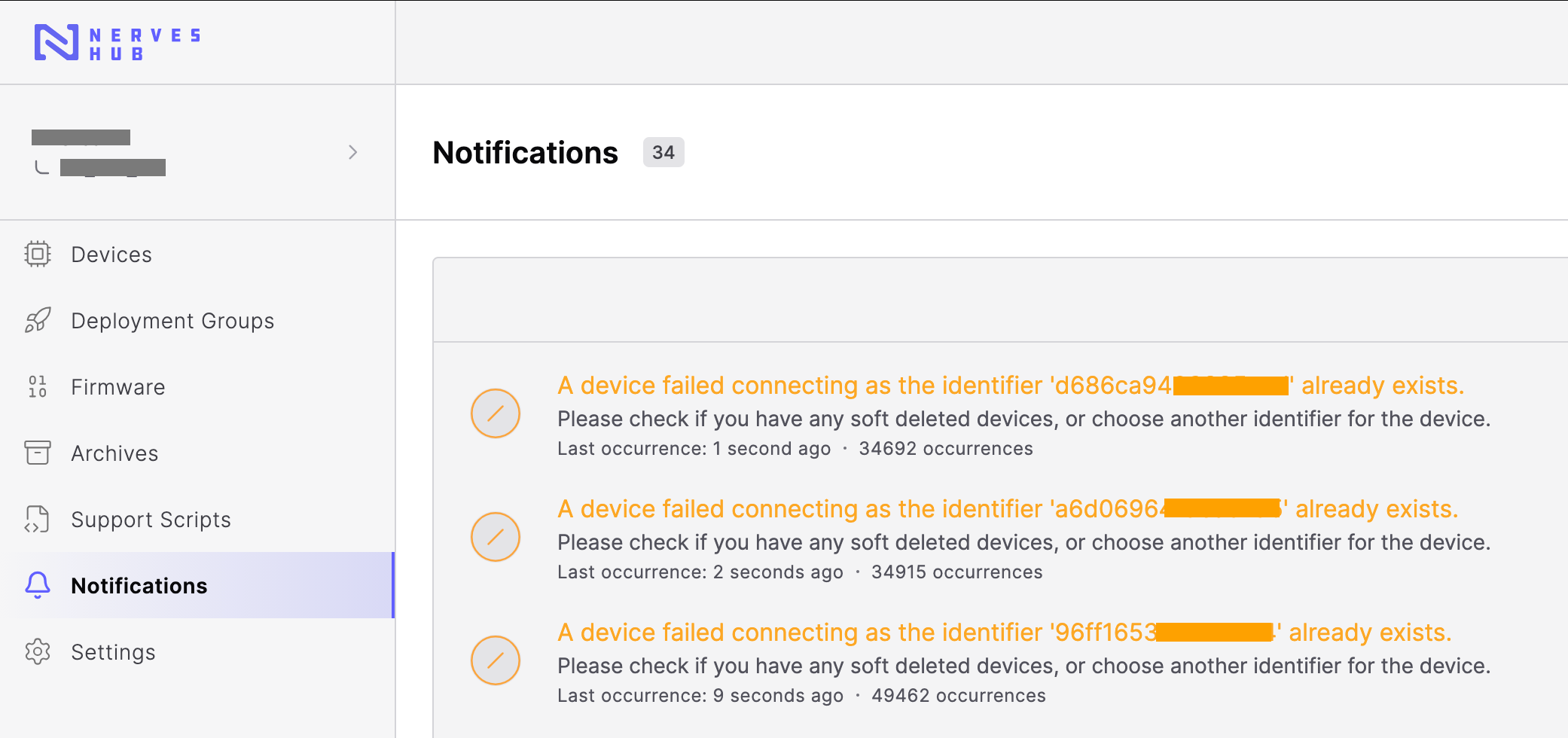Viewport: 1568px width, 738px height.
Task: Open the Settings gear icon
Action: point(38,651)
